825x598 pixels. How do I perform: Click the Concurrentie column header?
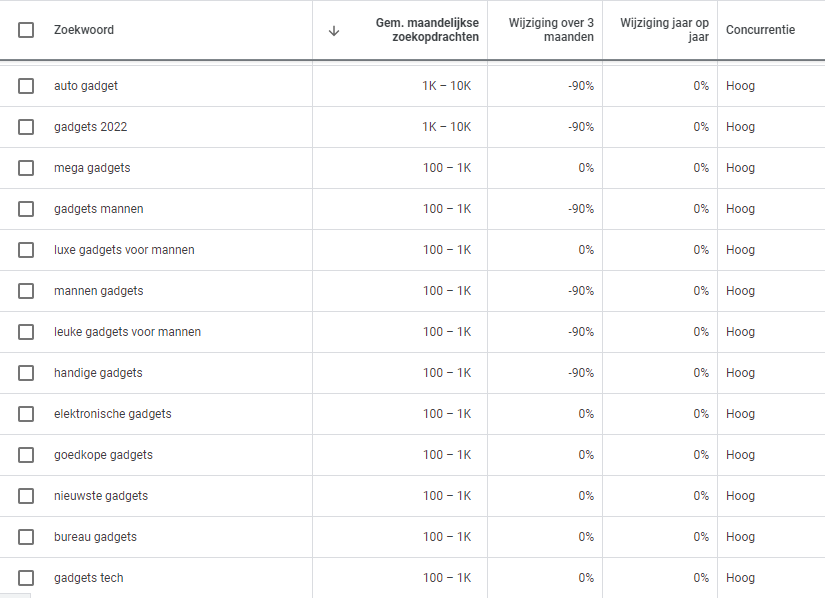click(x=760, y=30)
